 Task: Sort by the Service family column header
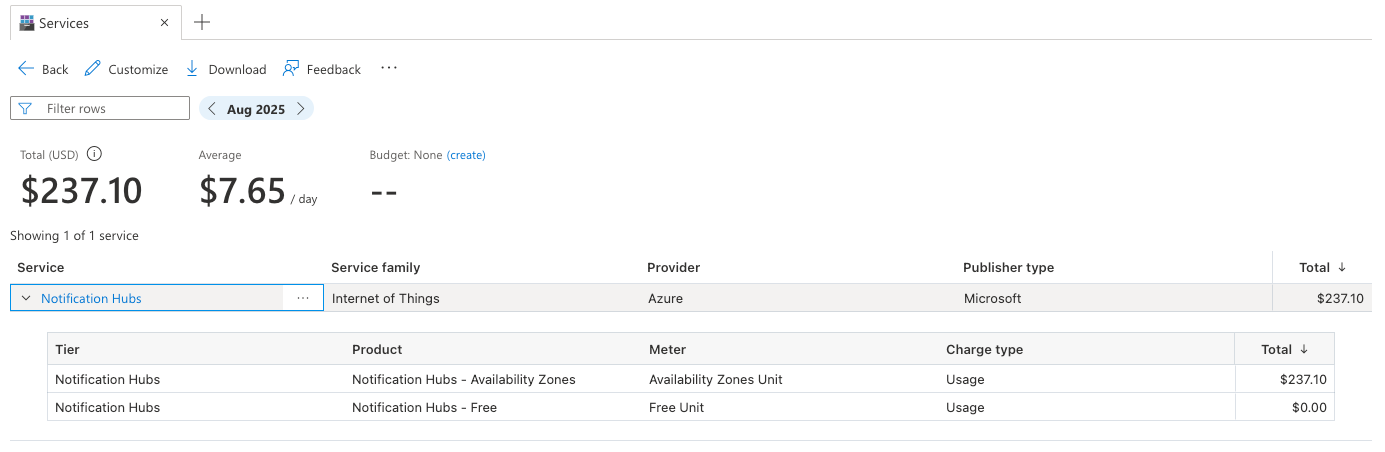point(376,267)
